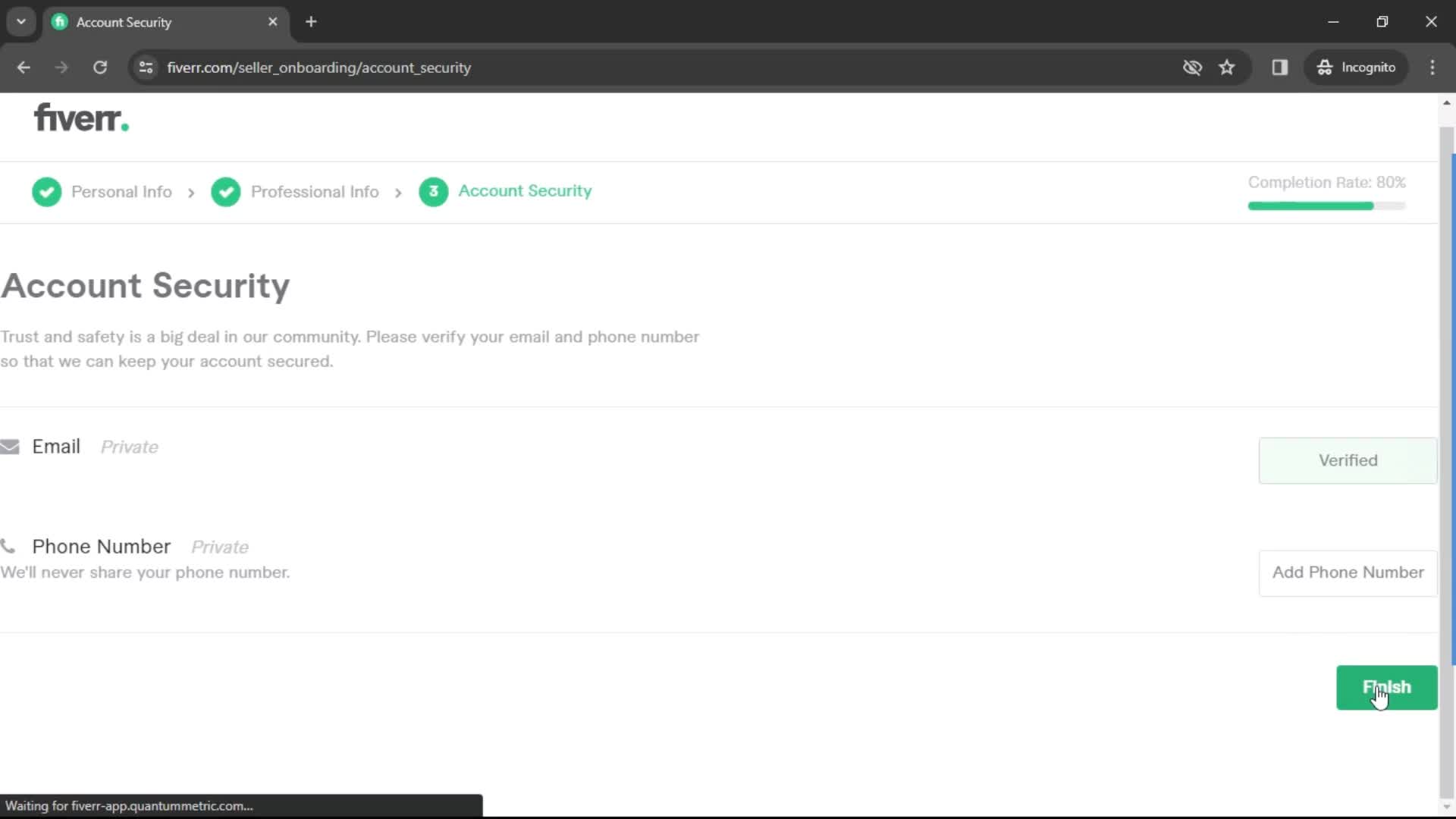
Task: Click the Professional Info checkmark icon
Action: 225,191
